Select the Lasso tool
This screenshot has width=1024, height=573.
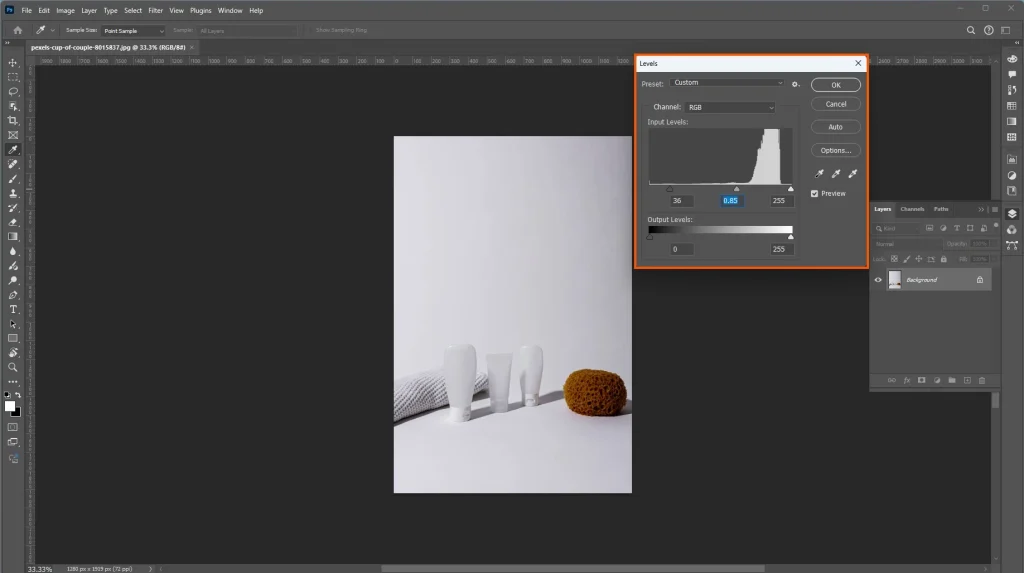click(12, 91)
